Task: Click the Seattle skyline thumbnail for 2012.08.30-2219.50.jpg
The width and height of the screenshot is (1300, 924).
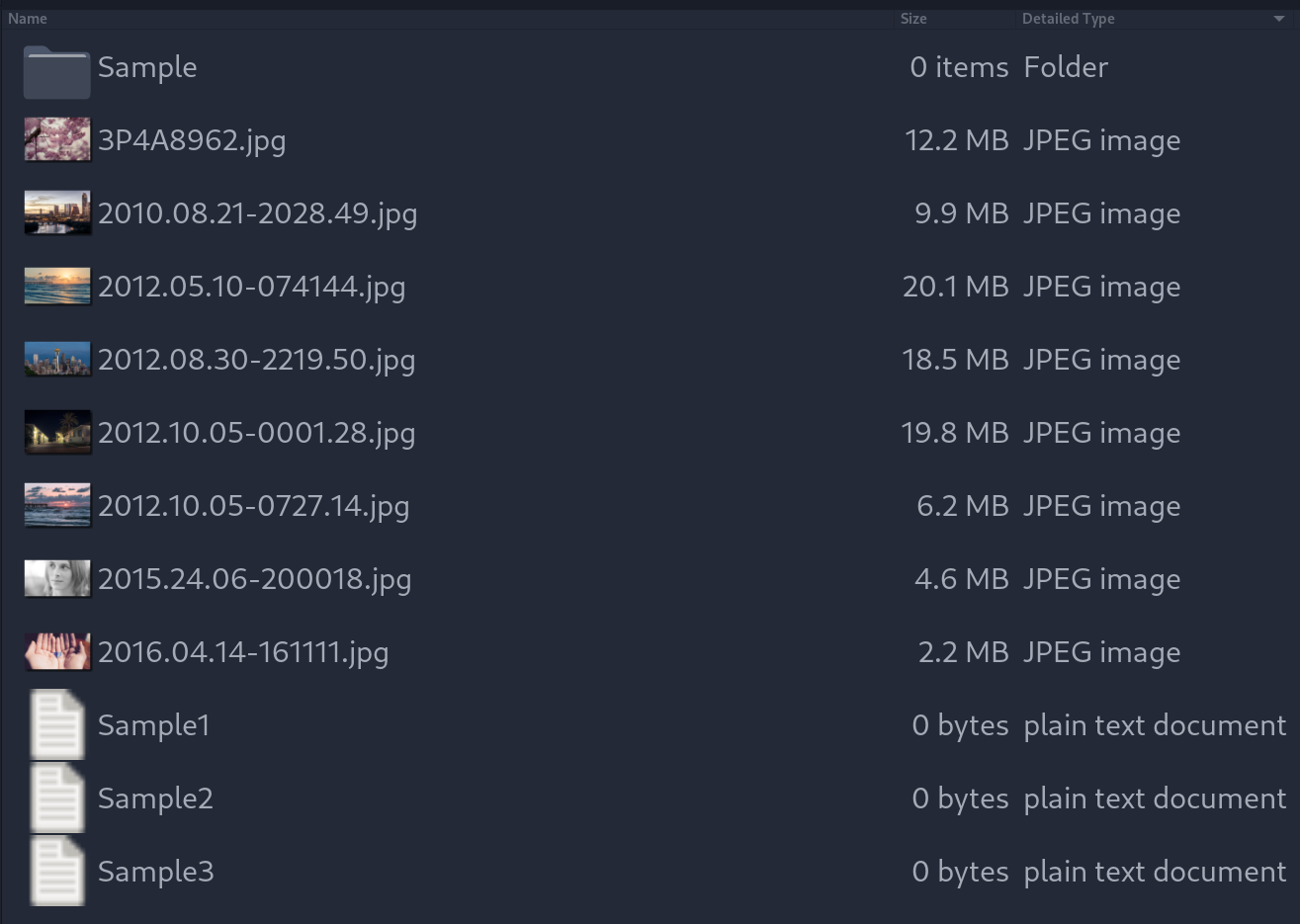Action: (x=56, y=359)
